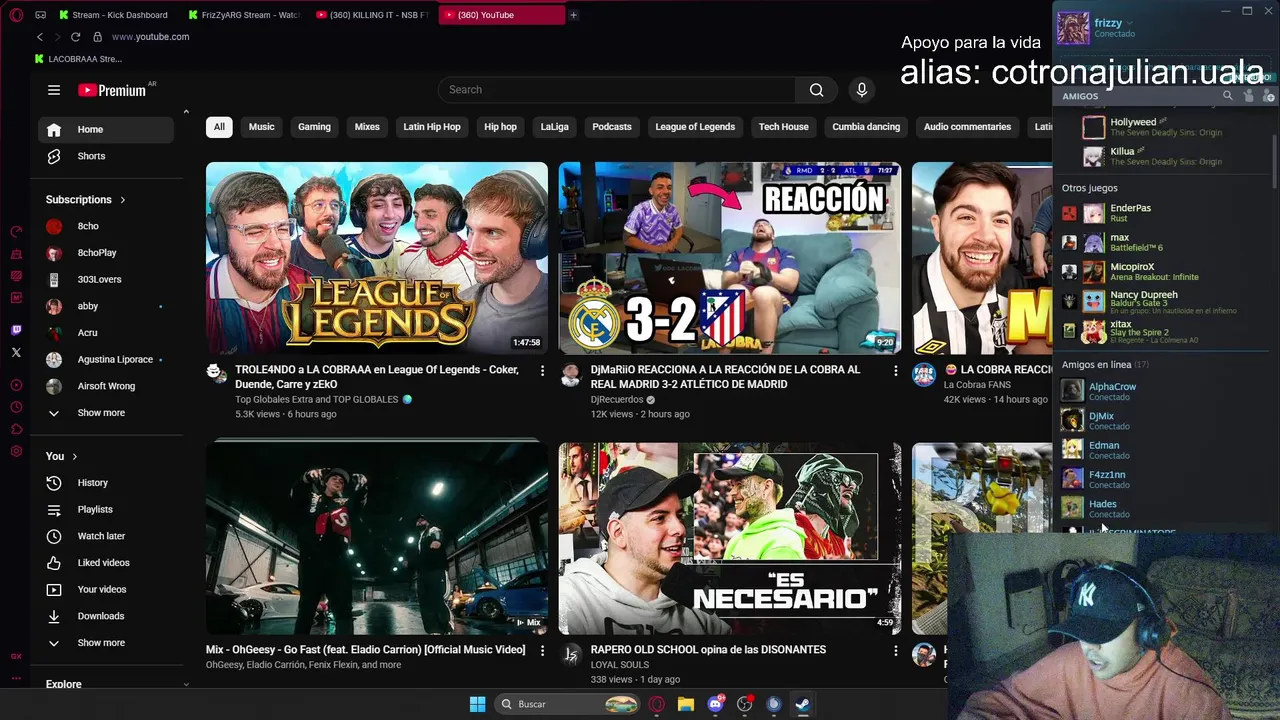
Task: Go to Shorts in the sidebar
Action: [x=106, y=156]
